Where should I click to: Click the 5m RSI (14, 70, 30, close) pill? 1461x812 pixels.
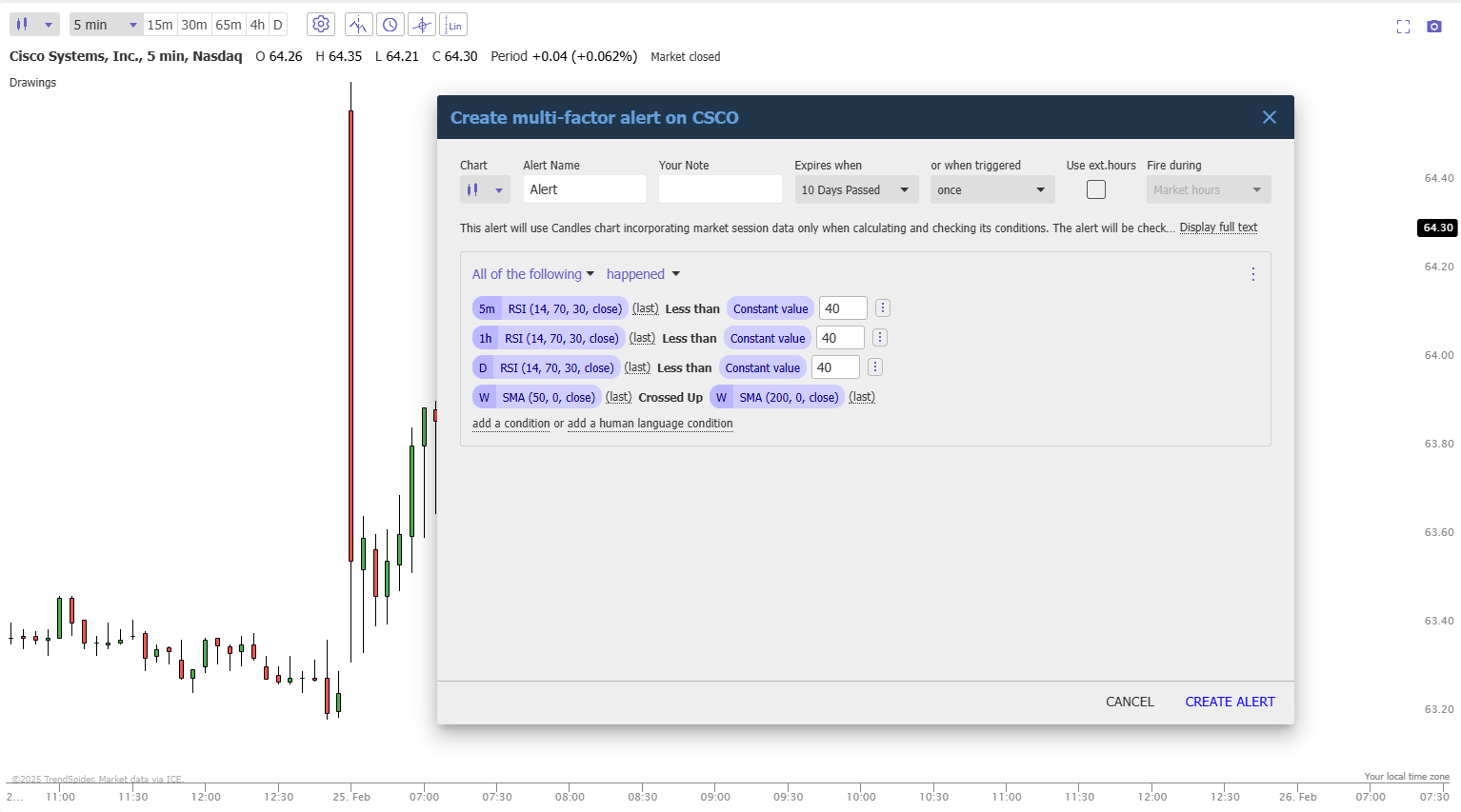tap(550, 308)
